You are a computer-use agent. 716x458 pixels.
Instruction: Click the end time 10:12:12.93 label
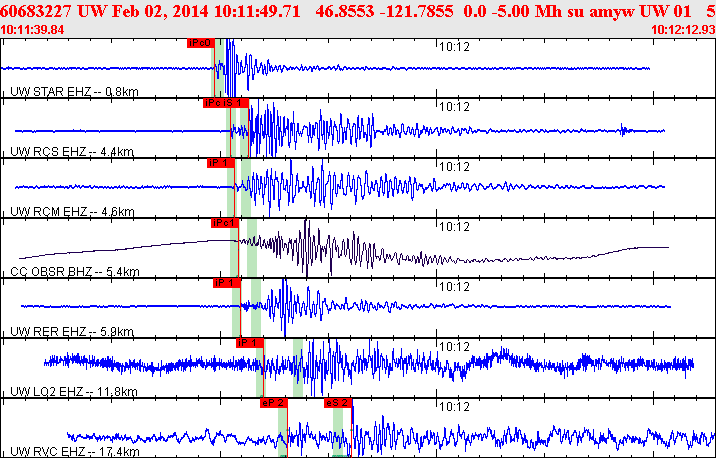point(682,29)
